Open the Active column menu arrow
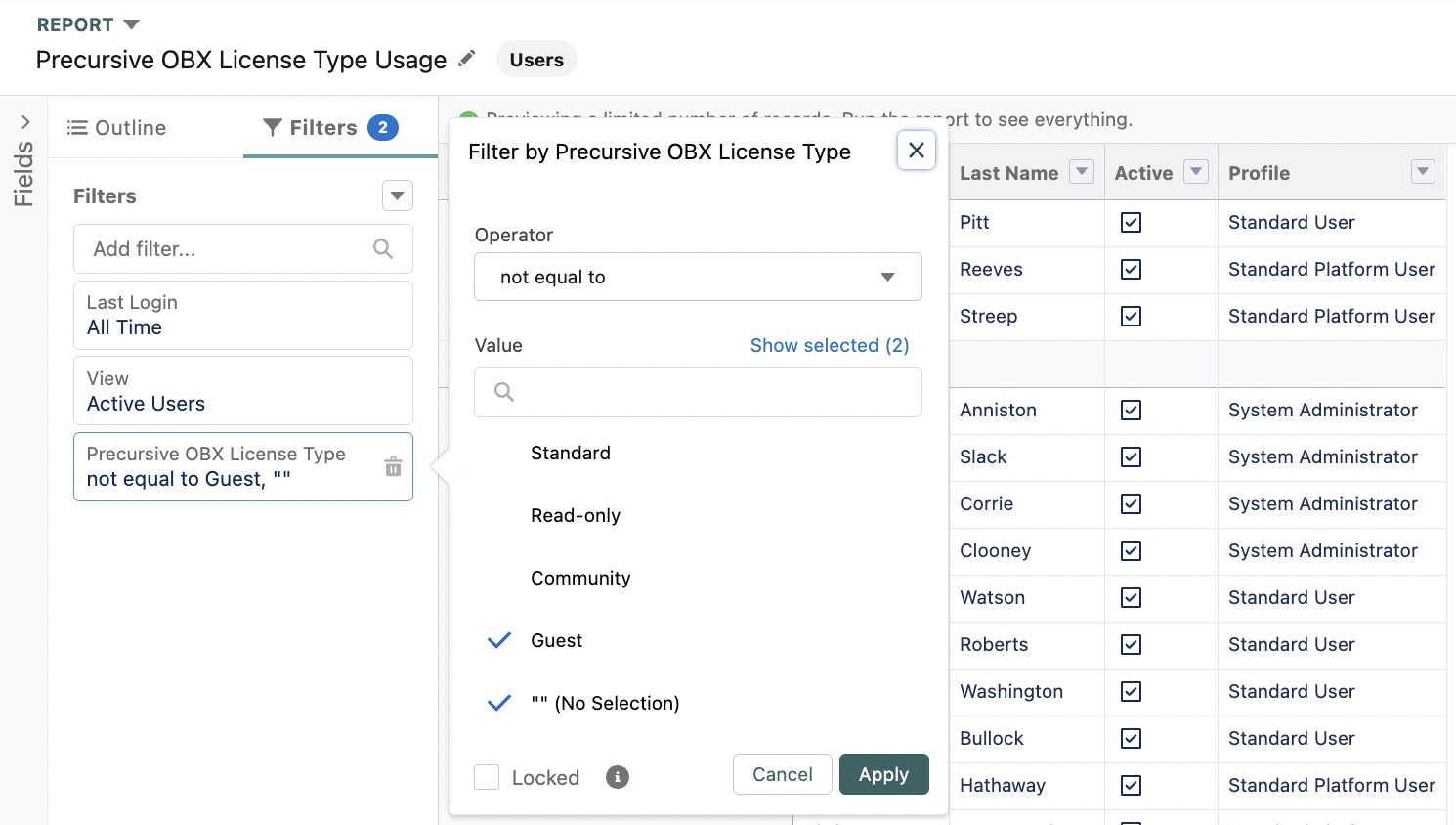 click(x=1196, y=172)
